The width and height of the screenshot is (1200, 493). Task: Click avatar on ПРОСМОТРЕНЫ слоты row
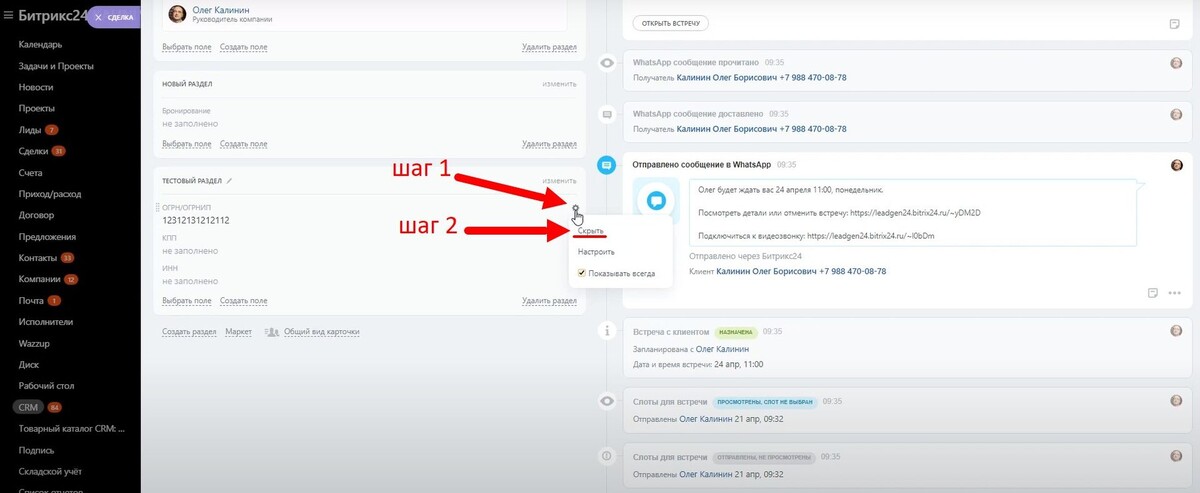coord(1176,401)
